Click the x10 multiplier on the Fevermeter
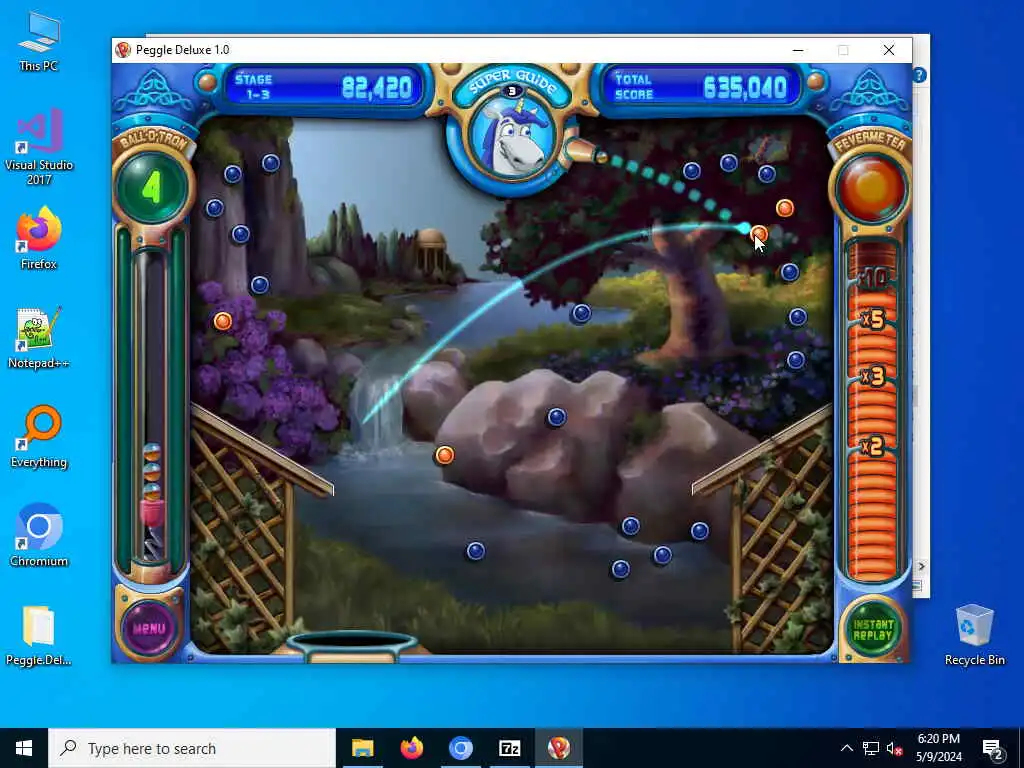1024x768 pixels. [872, 279]
